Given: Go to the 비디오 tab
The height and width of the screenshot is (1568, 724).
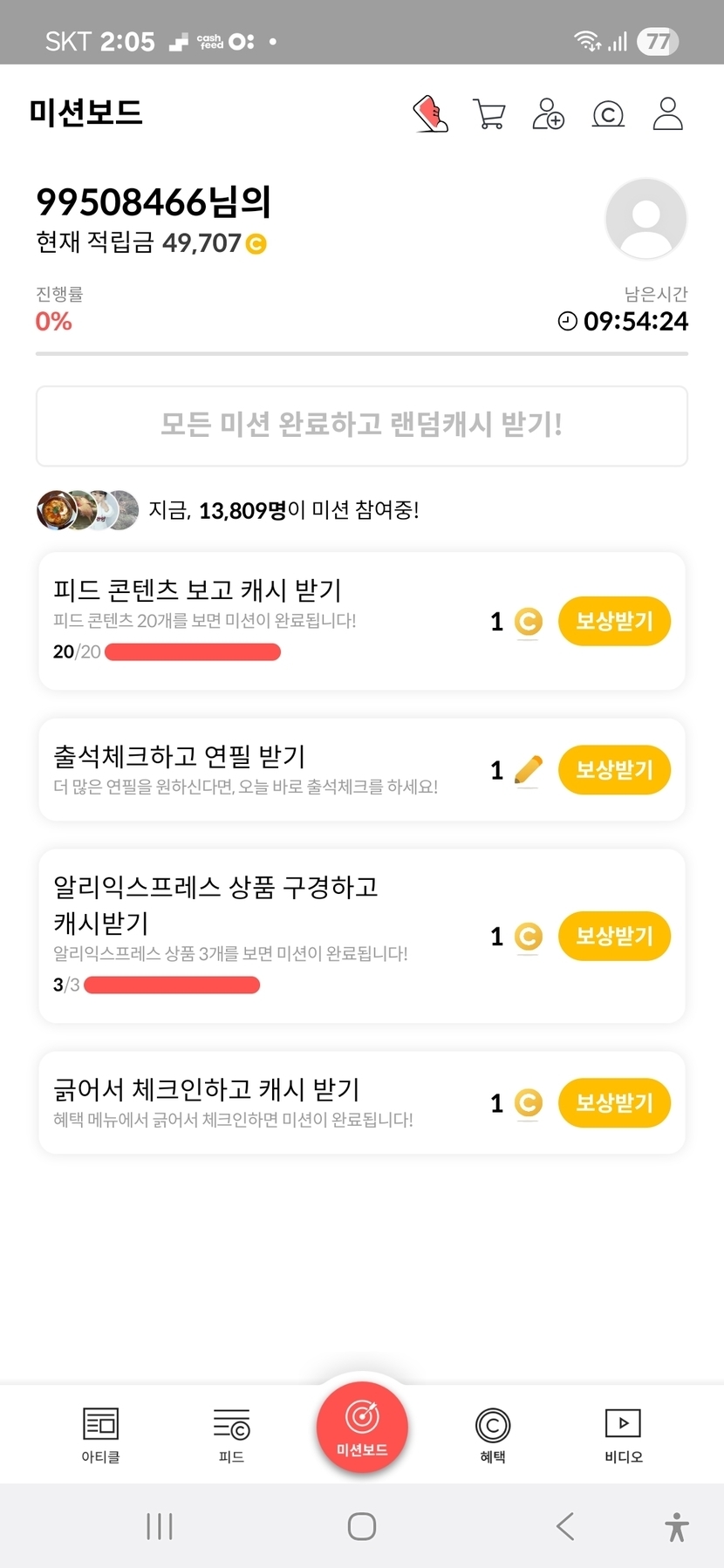Looking at the screenshot, I should pyautogui.click(x=623, y=1435).
